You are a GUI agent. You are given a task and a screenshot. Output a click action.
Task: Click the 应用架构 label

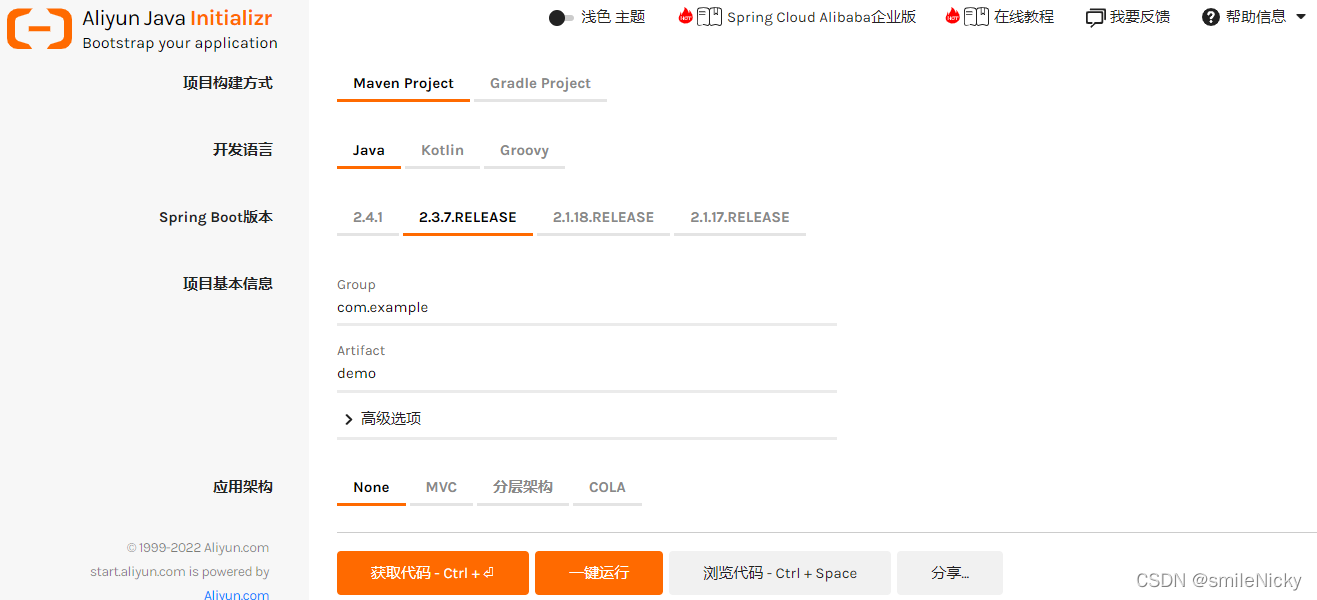(243, 487)
